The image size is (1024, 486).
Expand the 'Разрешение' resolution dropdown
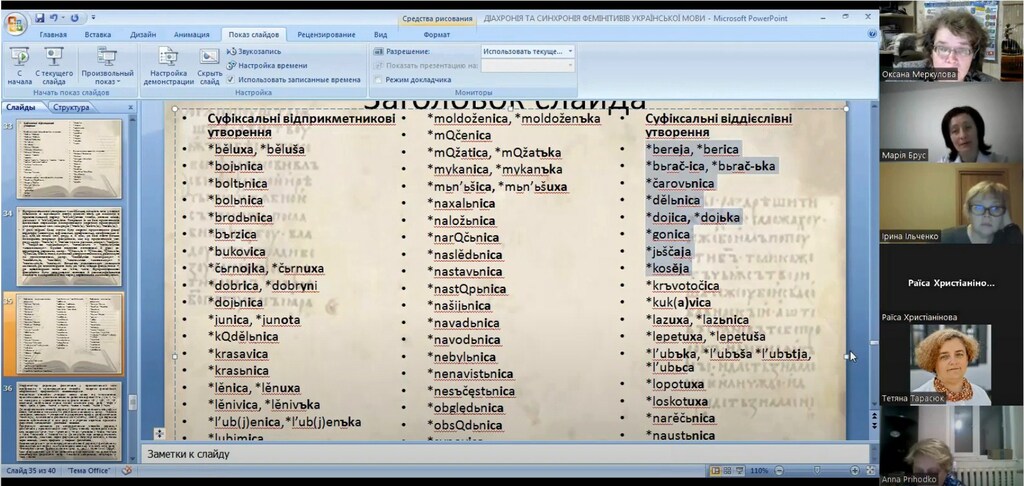pyautogui.click(x=570, y=50)
